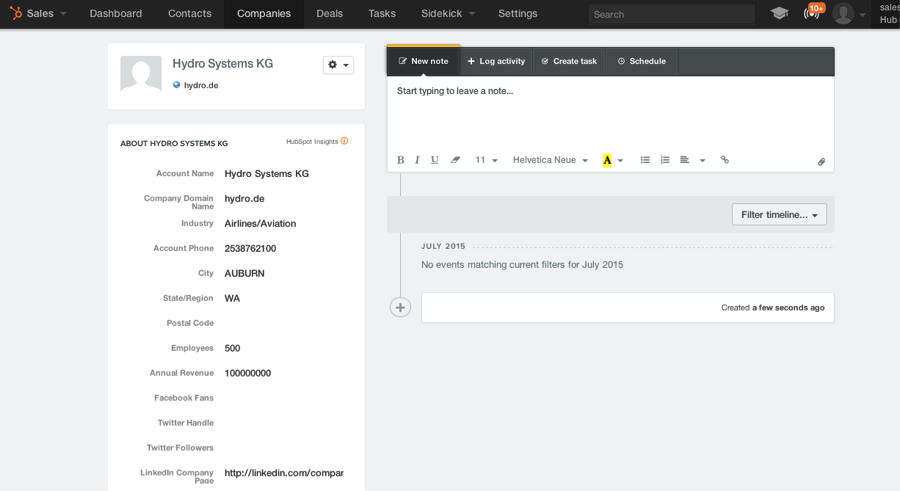Click the company avatar placeholder image
The width and height of the screenshot is (900, 491).
point(141,74)
